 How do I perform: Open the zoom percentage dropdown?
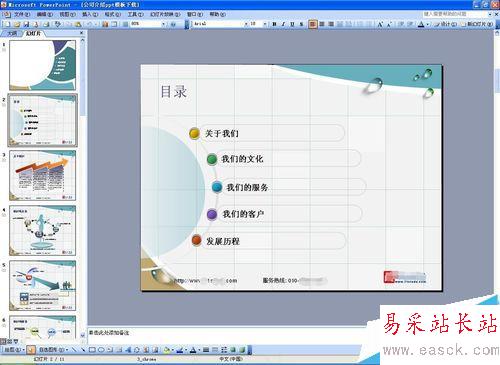(x=163, y=24)
